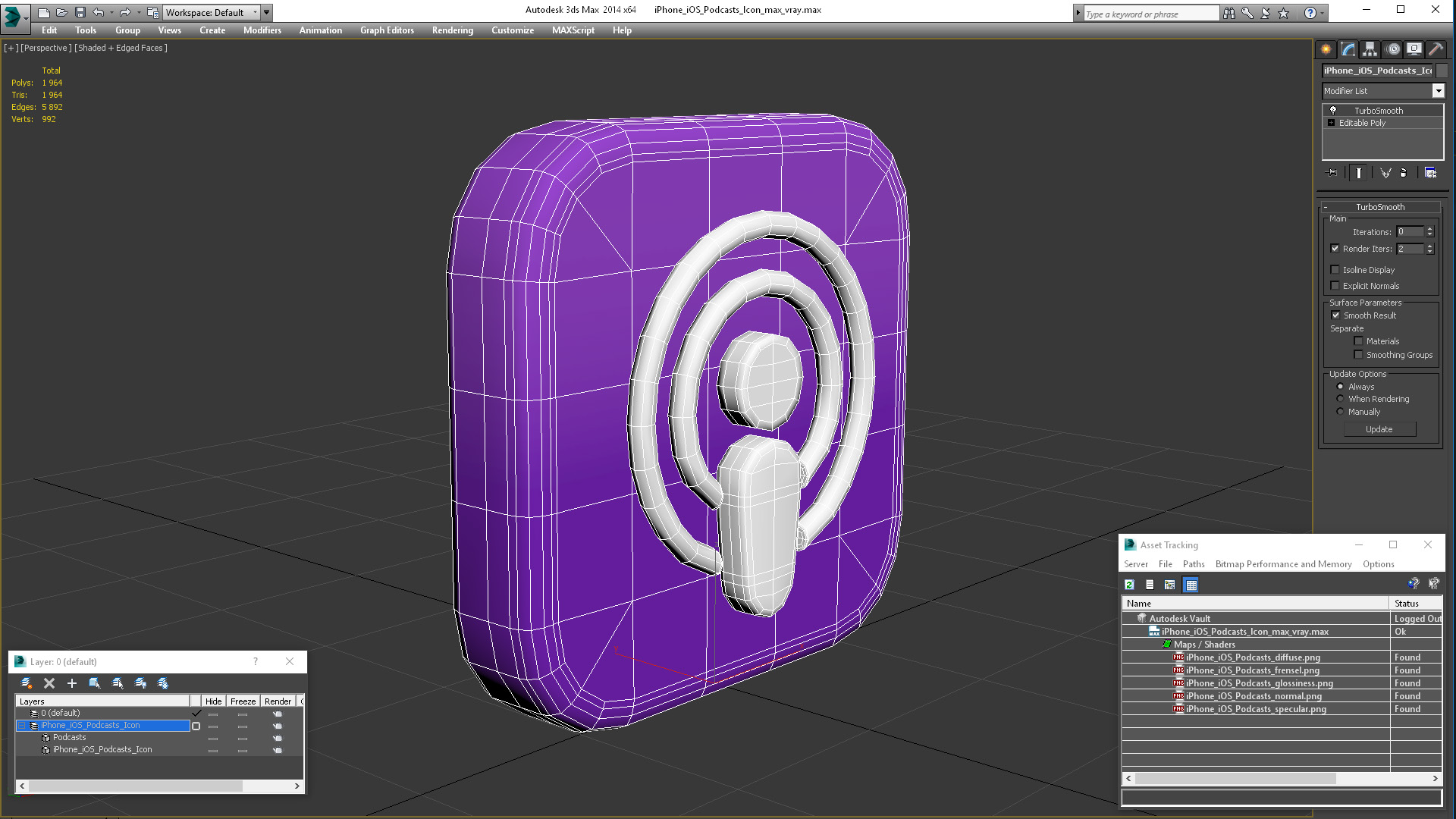Click the New Scene toolbar icon
The width and height of the screenshot is (1456, 819).
(x=43, y=12)
